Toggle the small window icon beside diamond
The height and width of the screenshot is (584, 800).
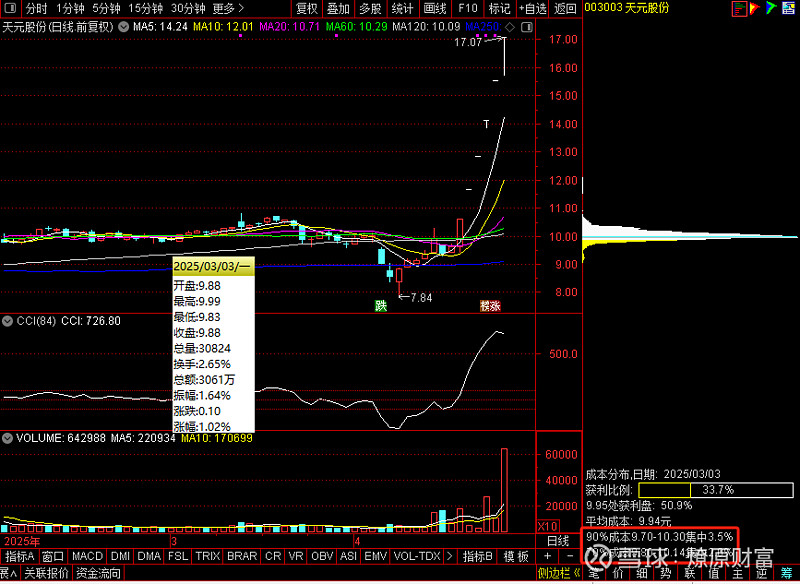pos(527,27)
